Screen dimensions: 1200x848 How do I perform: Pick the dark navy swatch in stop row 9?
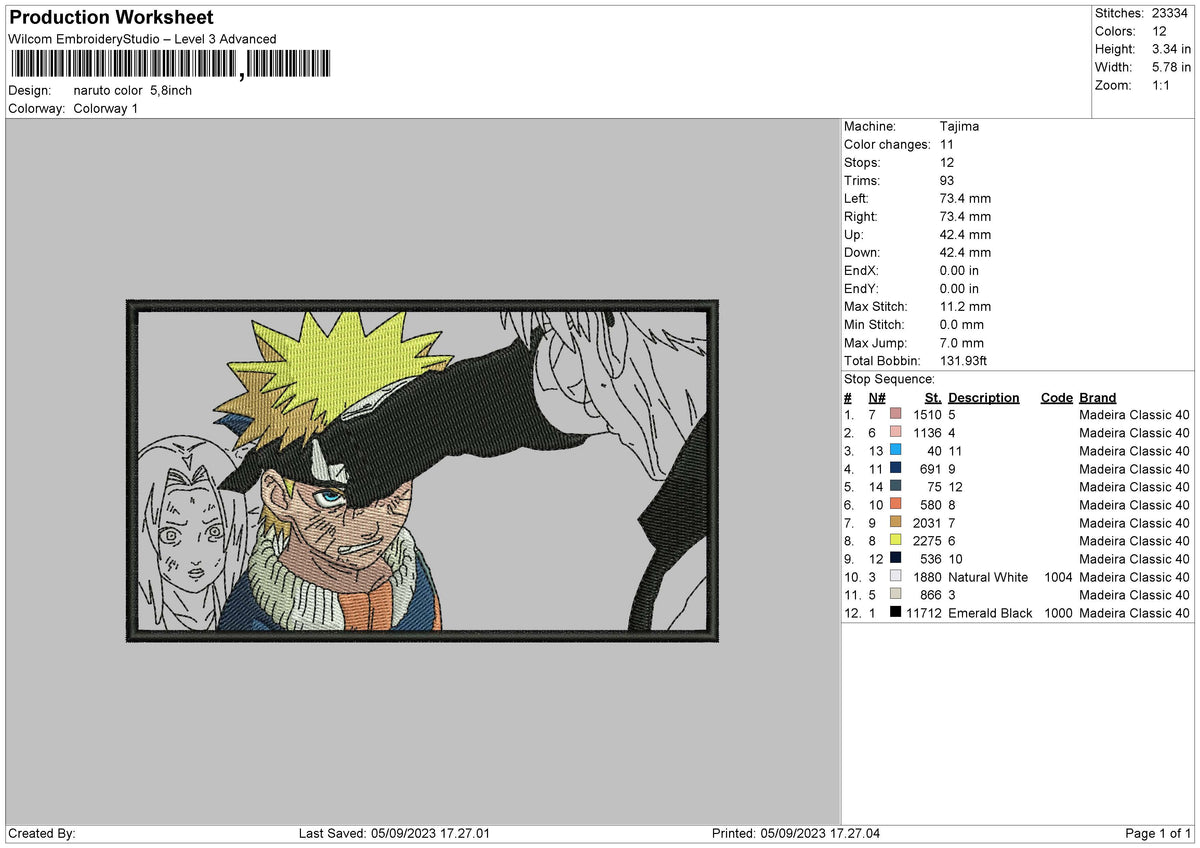(895, 559)
